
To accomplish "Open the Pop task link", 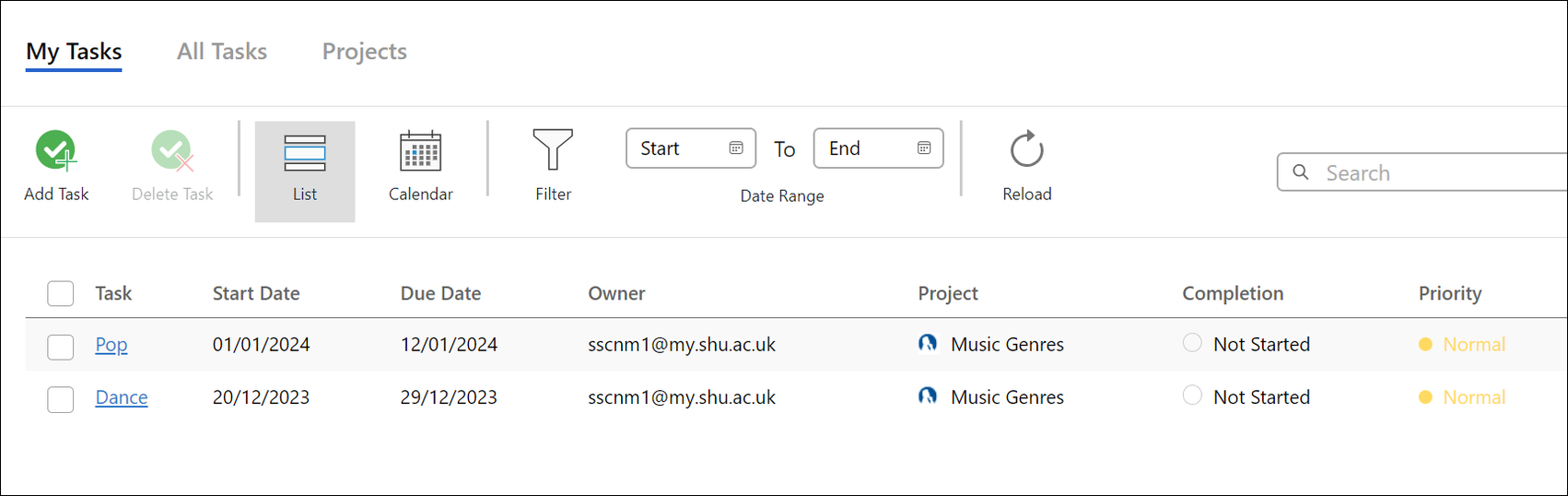I will pyautogui.click(x=111, y=345).
